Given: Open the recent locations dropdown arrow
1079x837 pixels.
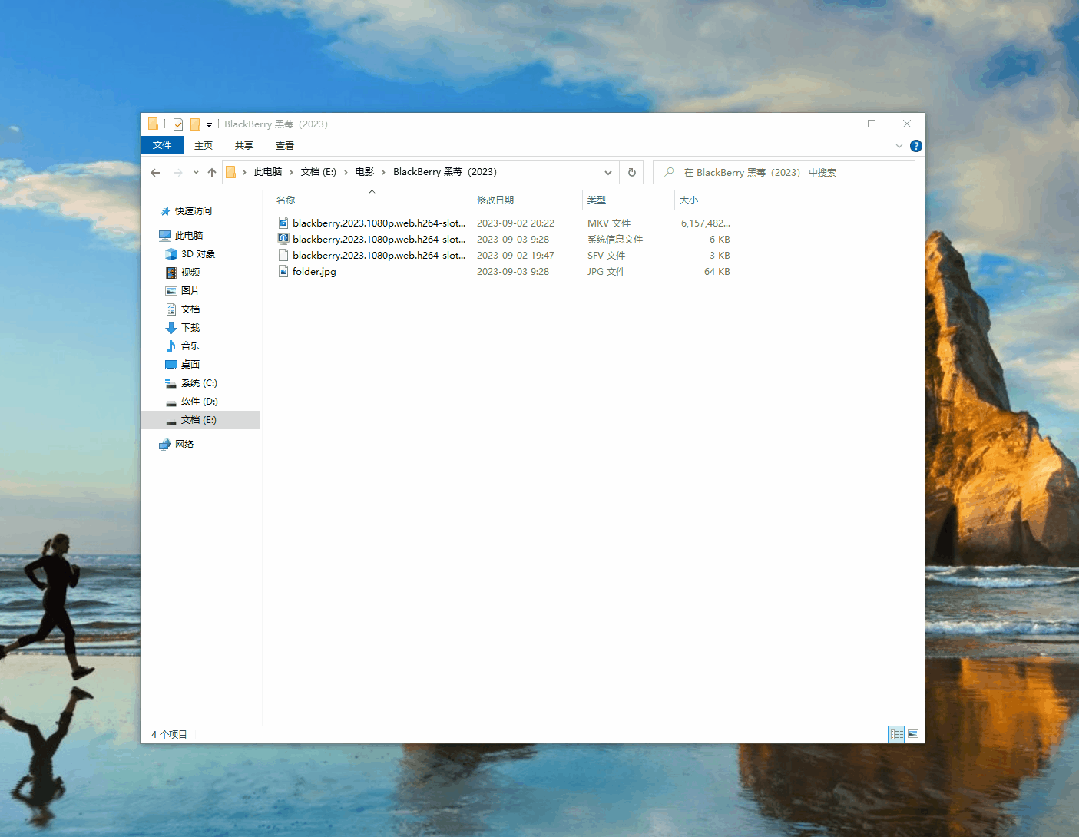Looking at the screenshot, I should point(196,172).
